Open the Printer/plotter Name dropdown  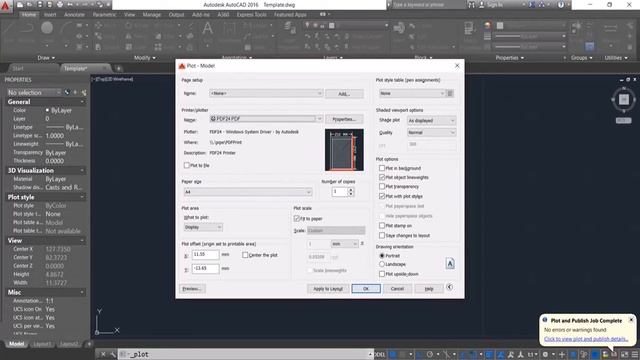pyautogui.click(x=266, y=119)
